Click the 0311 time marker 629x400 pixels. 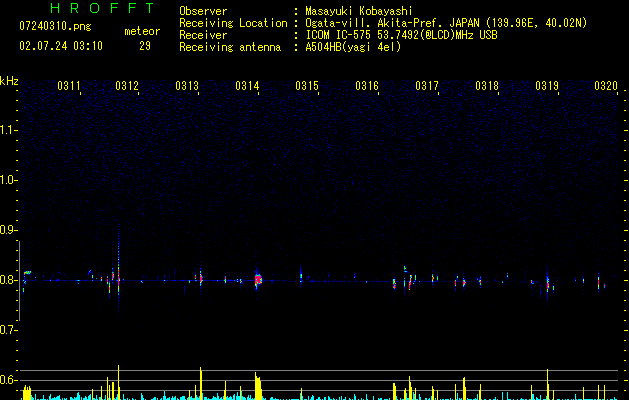pos(69,85)
